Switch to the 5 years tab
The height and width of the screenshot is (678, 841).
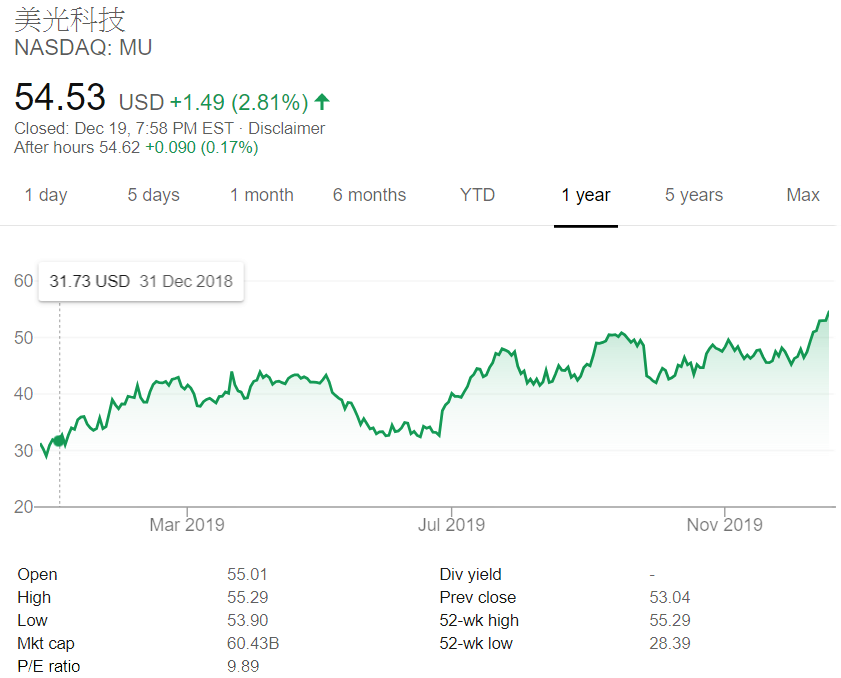pyautogui.click(x=694, y=195)
